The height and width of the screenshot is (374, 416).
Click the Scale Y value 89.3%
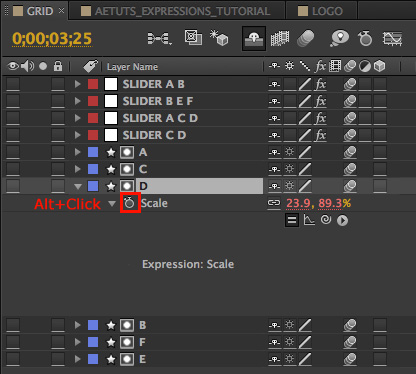(x=334, y=203)
